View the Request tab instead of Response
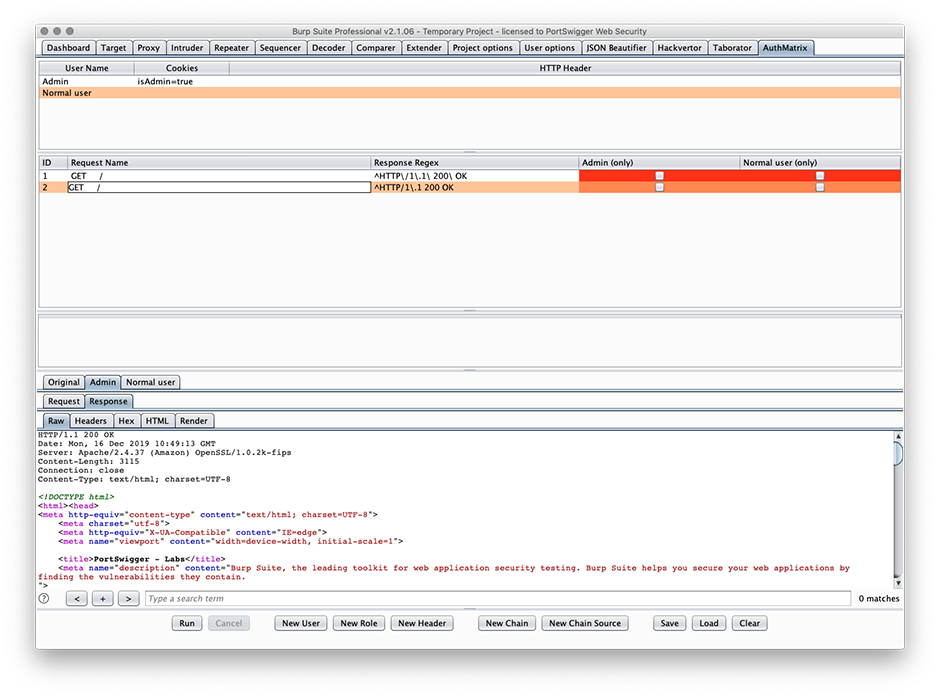The width and height of the screenshot is (940, 696). point(63,401)
